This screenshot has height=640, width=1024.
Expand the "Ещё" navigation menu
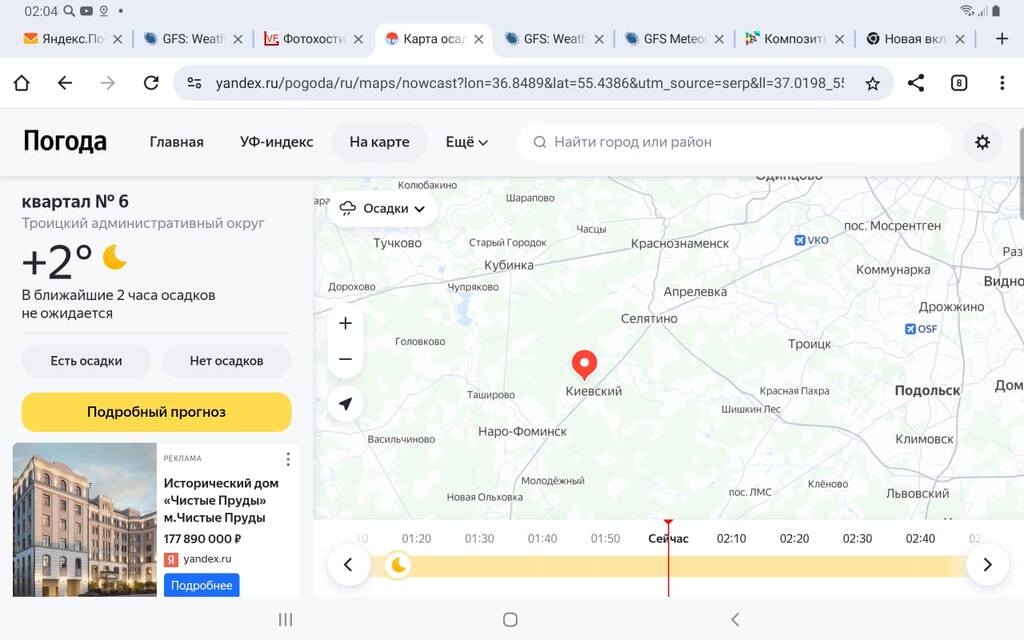coord(466,142)
